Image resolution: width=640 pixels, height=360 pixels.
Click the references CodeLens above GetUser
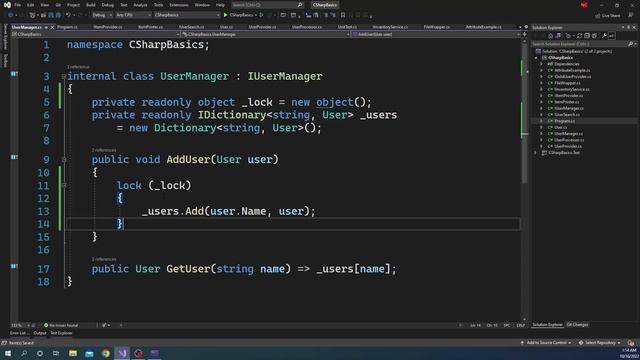[104, 259]
